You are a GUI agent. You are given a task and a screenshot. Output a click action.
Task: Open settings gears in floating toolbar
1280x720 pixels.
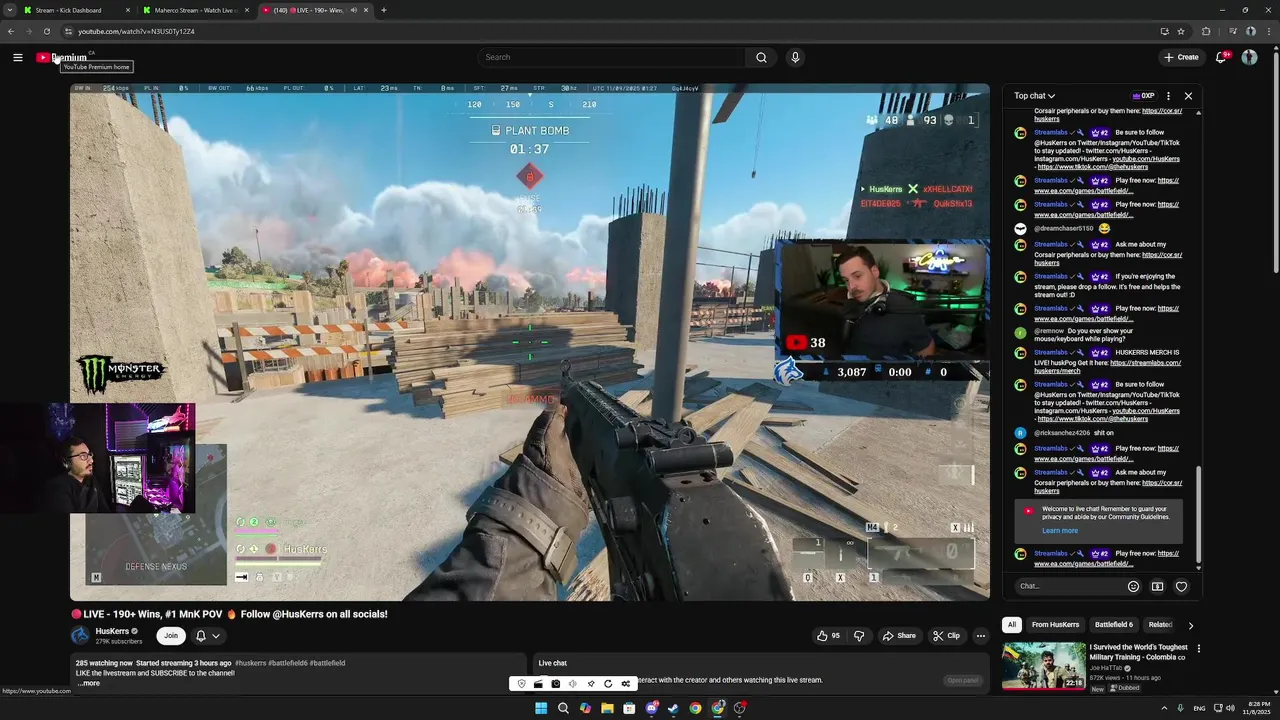[x=626, y=684]
